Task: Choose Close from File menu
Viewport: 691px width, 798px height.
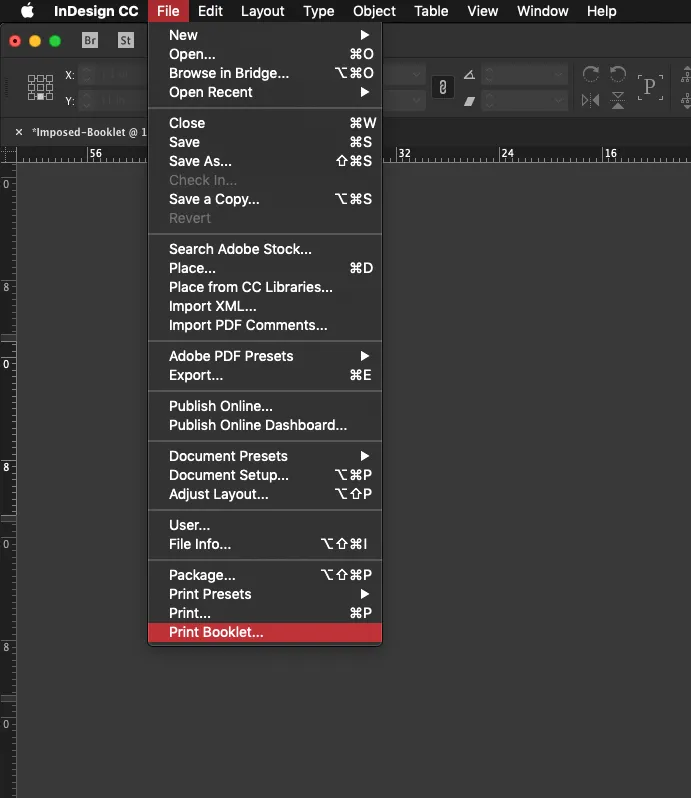Action: [265, 123]
